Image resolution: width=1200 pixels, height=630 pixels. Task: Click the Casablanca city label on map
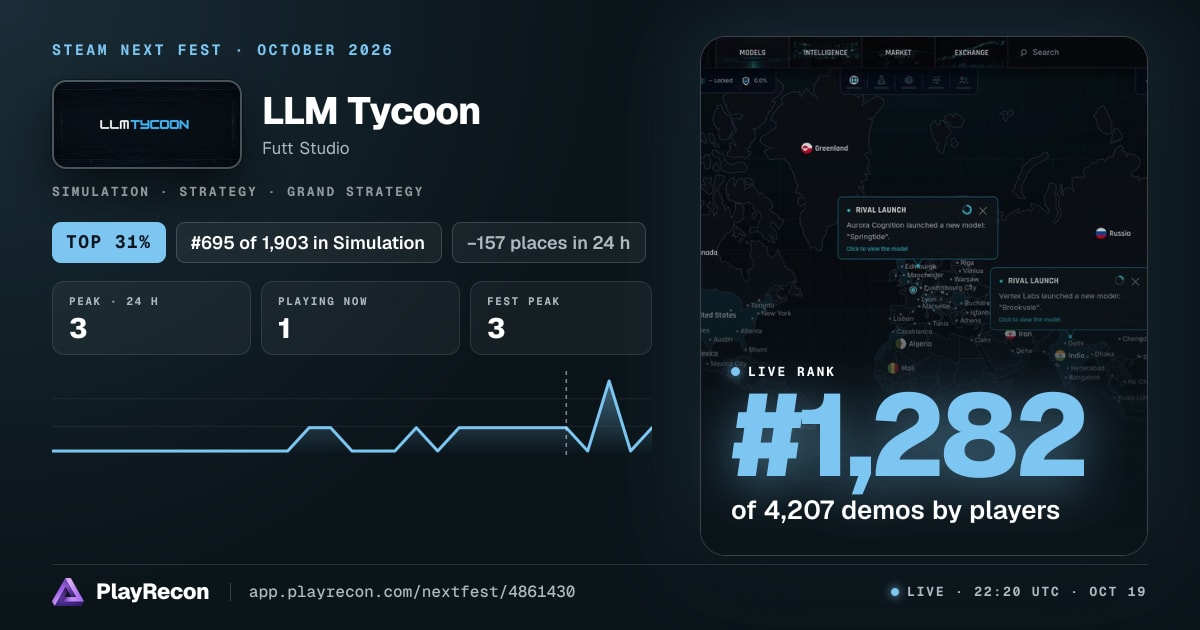[x=913, y=331]
